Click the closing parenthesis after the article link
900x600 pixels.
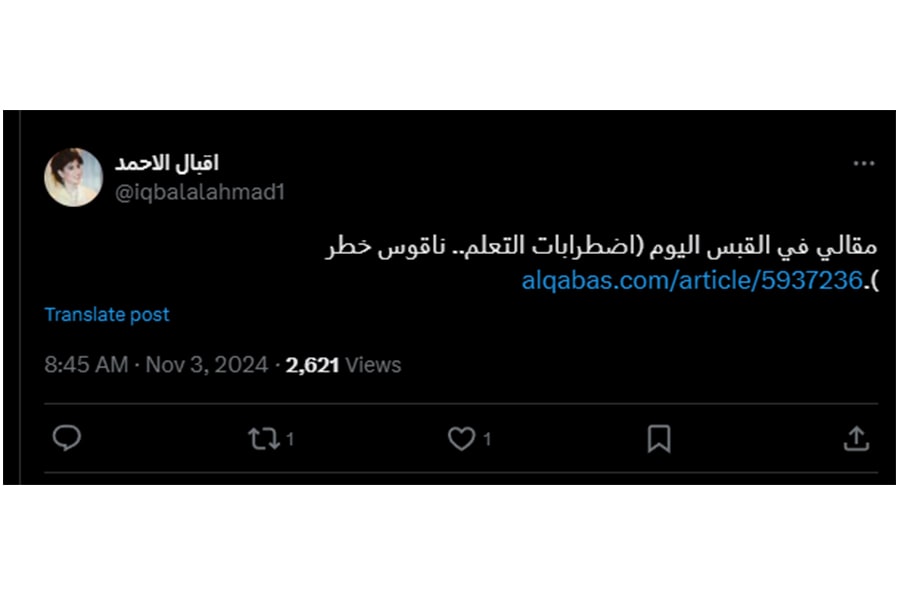pos(874,281)
